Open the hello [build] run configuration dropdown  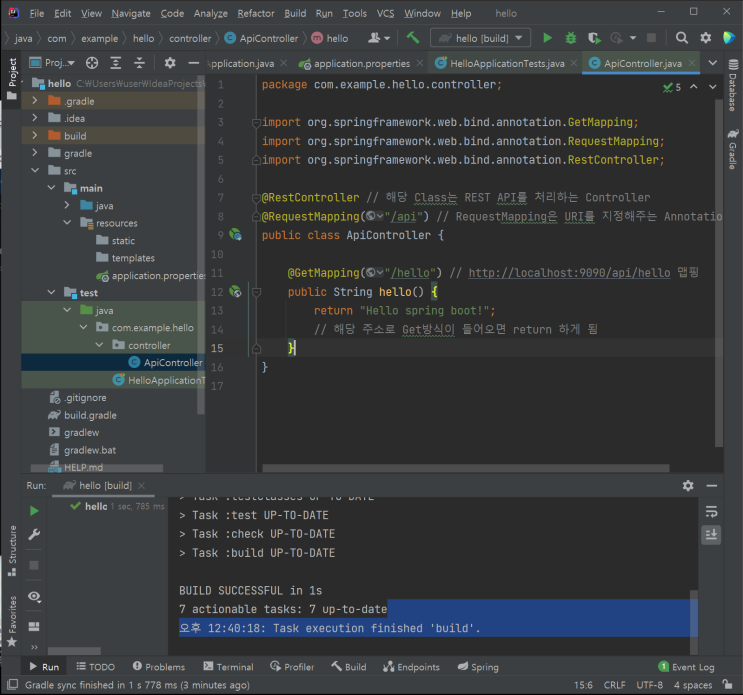tap(480, 38)
